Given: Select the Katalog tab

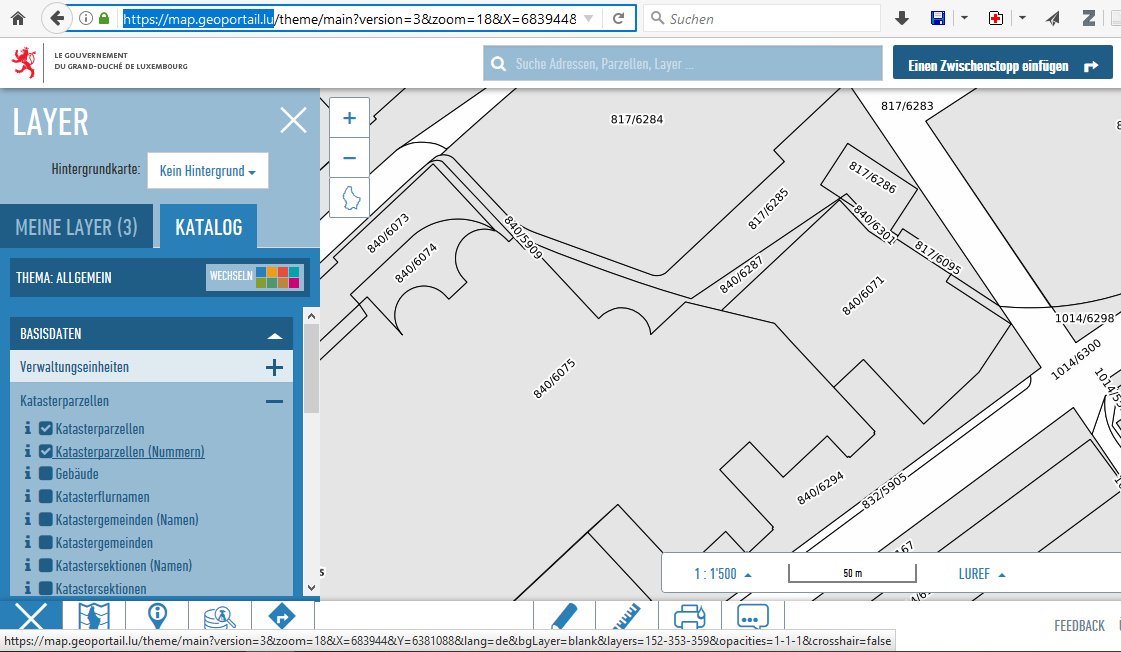Looking at the screenshot, I should point(208,228).
